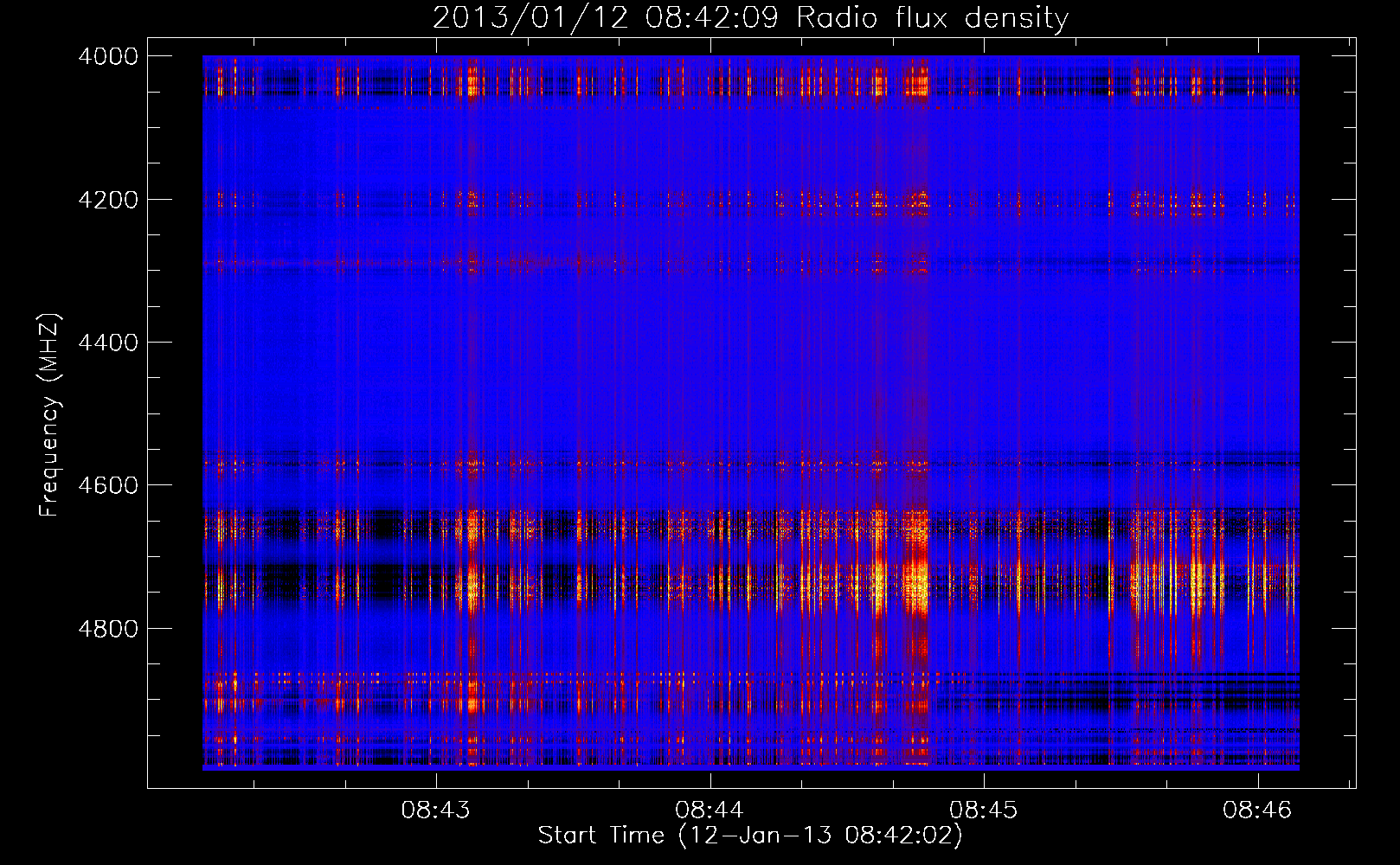1400x865 pixels.
Task: Click the 4400 frequency axis label
Action: click(x=107, y=343)
